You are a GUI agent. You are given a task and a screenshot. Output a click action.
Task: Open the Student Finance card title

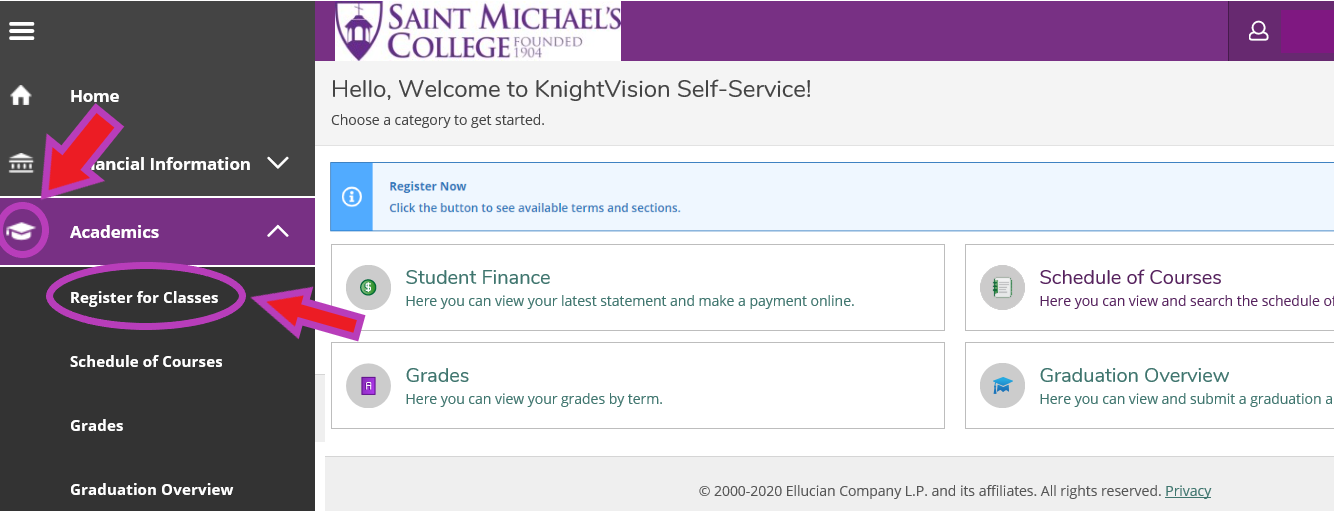pos(478,277)
